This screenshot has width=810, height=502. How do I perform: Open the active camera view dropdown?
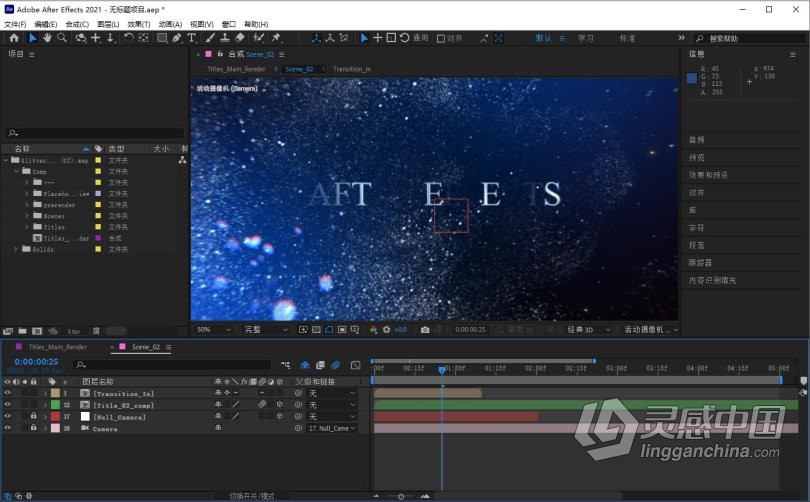[650, 330]
